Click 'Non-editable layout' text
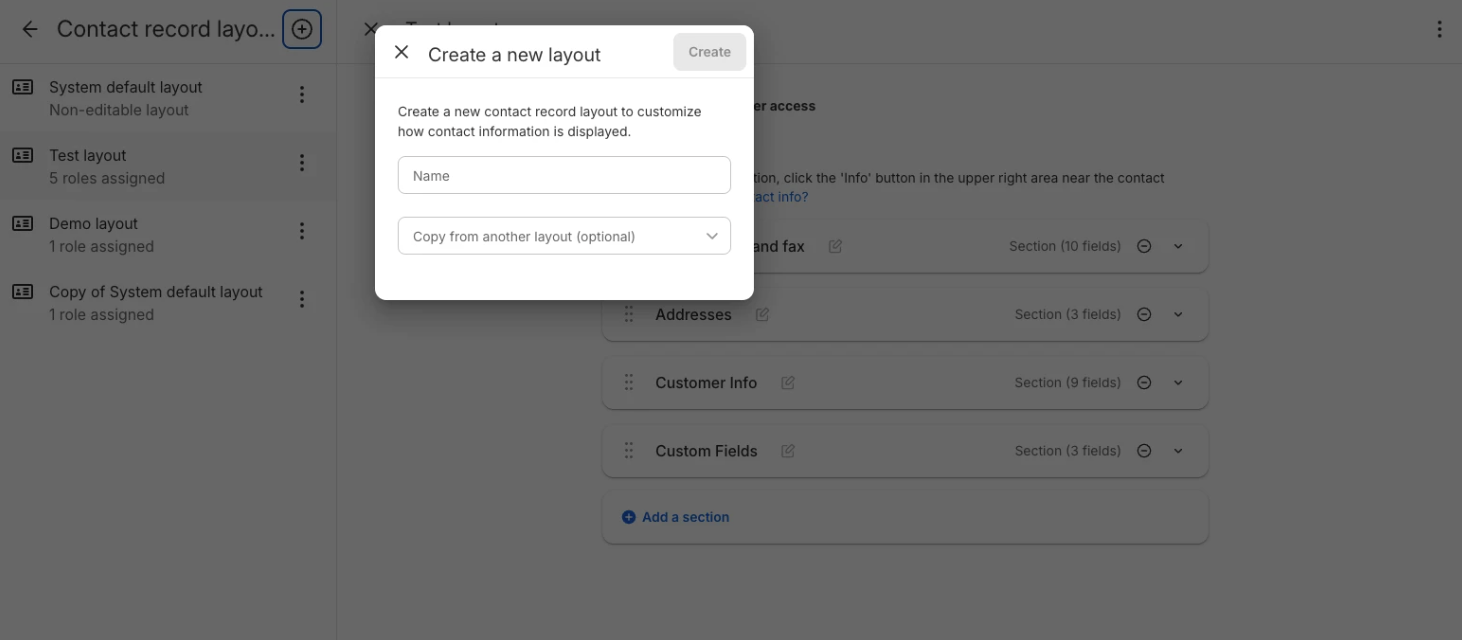This screenshot has height=640, width=1462. point(119,110)
